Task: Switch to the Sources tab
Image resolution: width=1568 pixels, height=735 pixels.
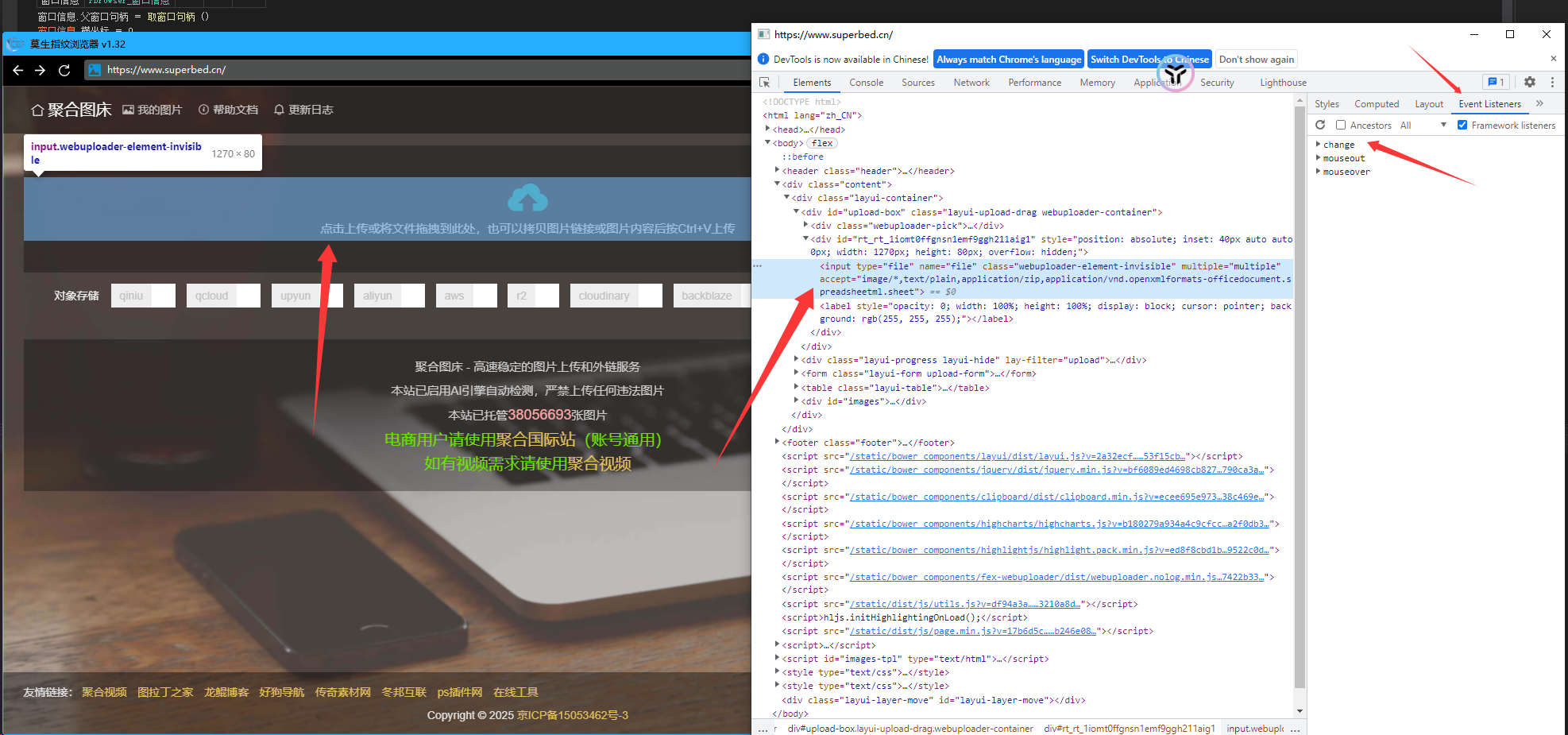Action: coord(918,83)
